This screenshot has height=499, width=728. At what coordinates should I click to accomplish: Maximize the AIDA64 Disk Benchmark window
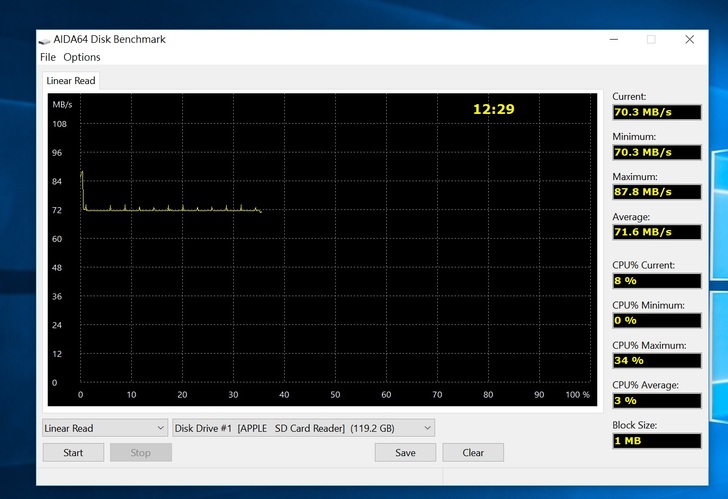click(x=651, y=39)
